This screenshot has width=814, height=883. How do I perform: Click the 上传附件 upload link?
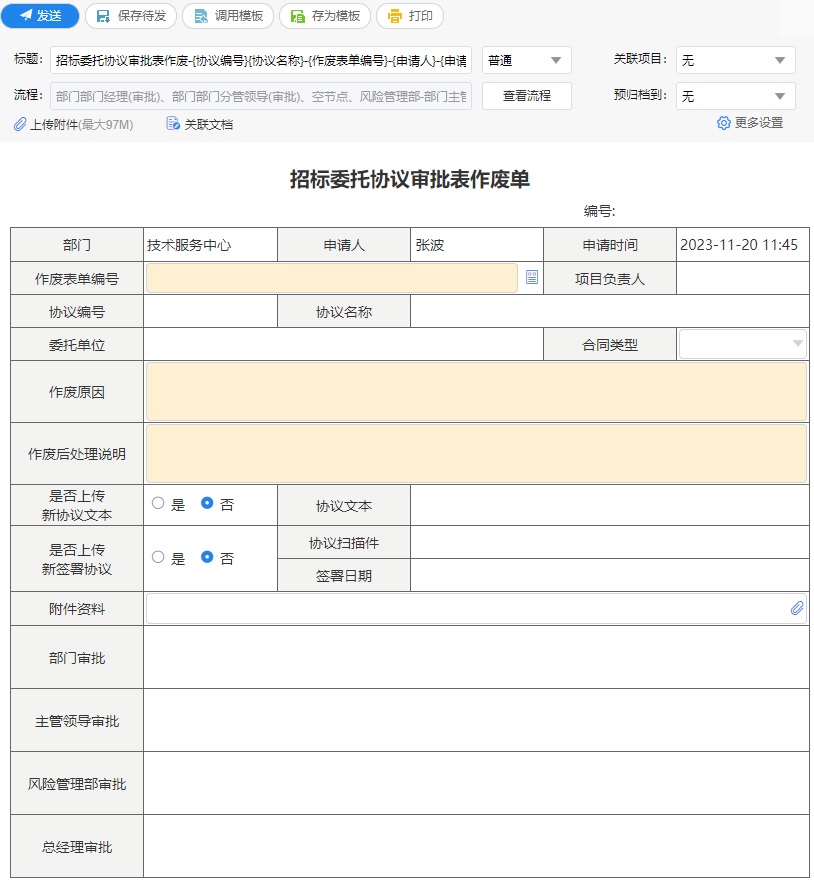point(81,124)
